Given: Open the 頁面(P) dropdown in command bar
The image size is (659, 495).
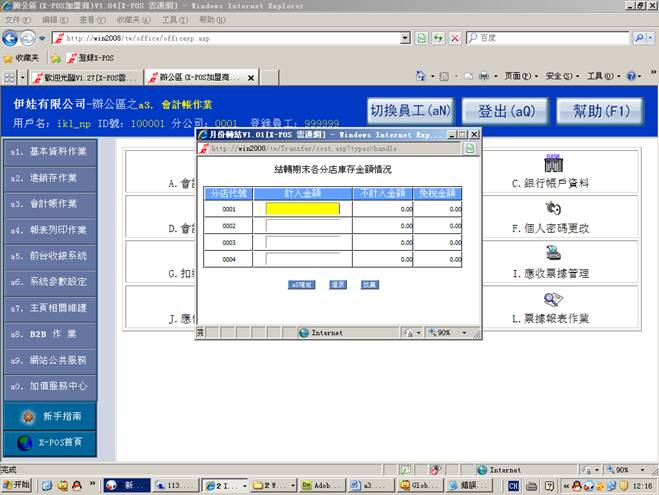Looking at the screenshot, I should [x=518, y=76].
